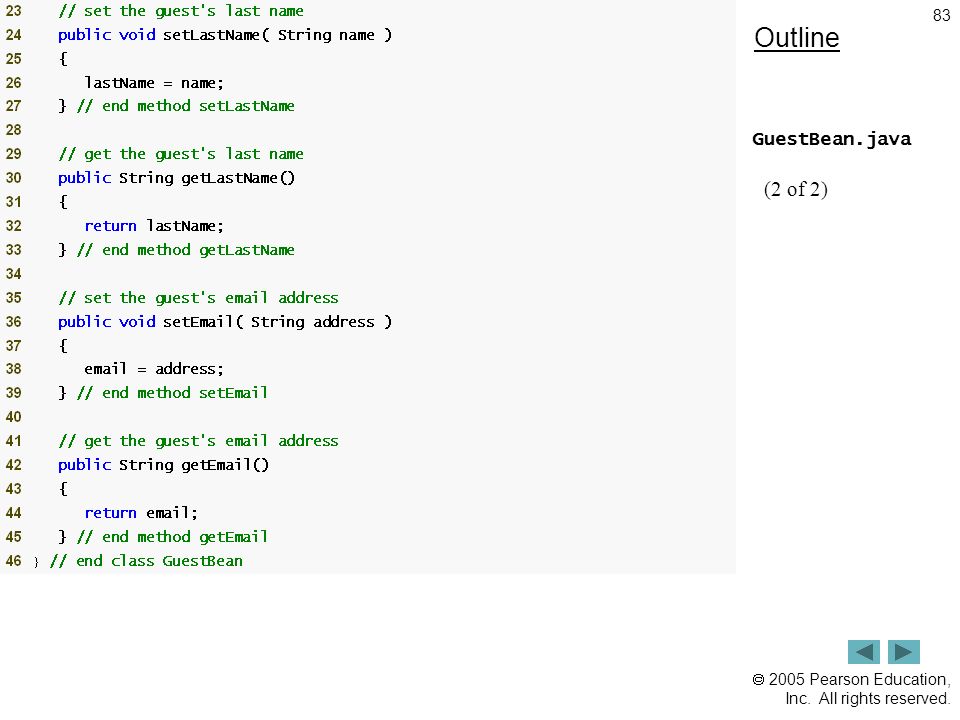Image resolution: width=960 pixels, height=720 pixels.
Task: Click the opening brace on line 37
Action: (63, 346)
